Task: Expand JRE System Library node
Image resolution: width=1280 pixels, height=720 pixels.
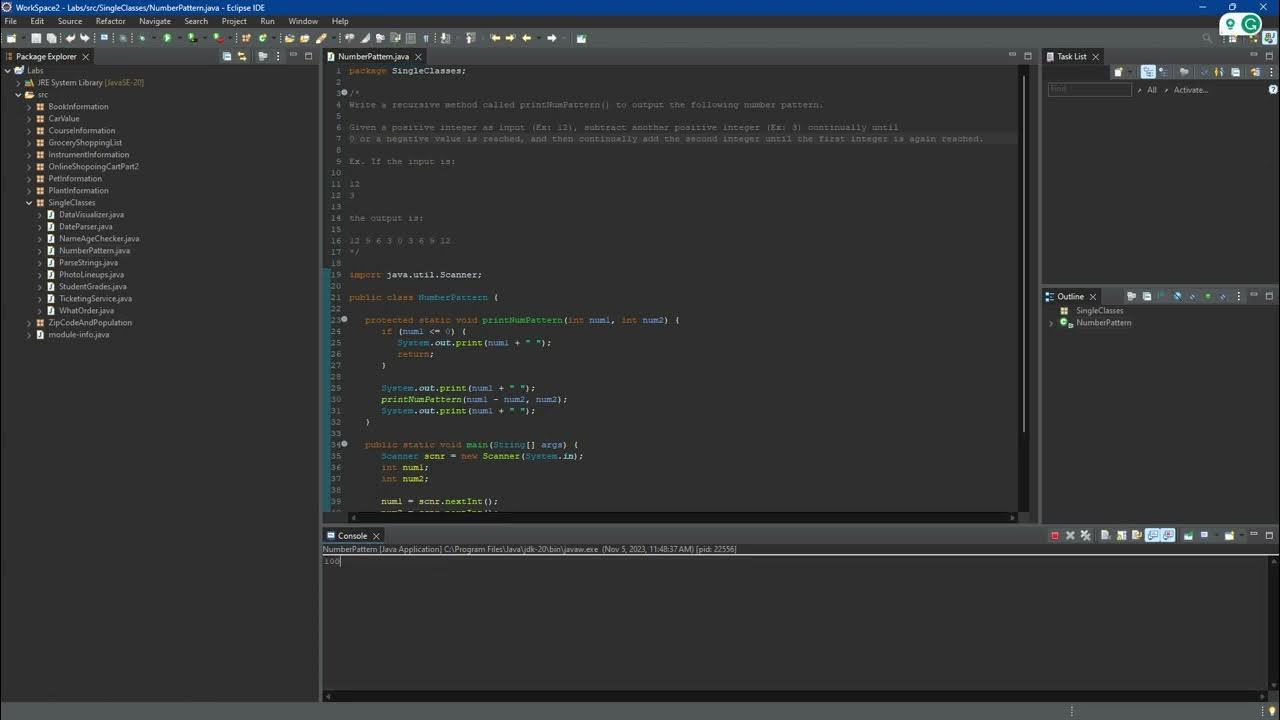Action: tap(18, 83)
